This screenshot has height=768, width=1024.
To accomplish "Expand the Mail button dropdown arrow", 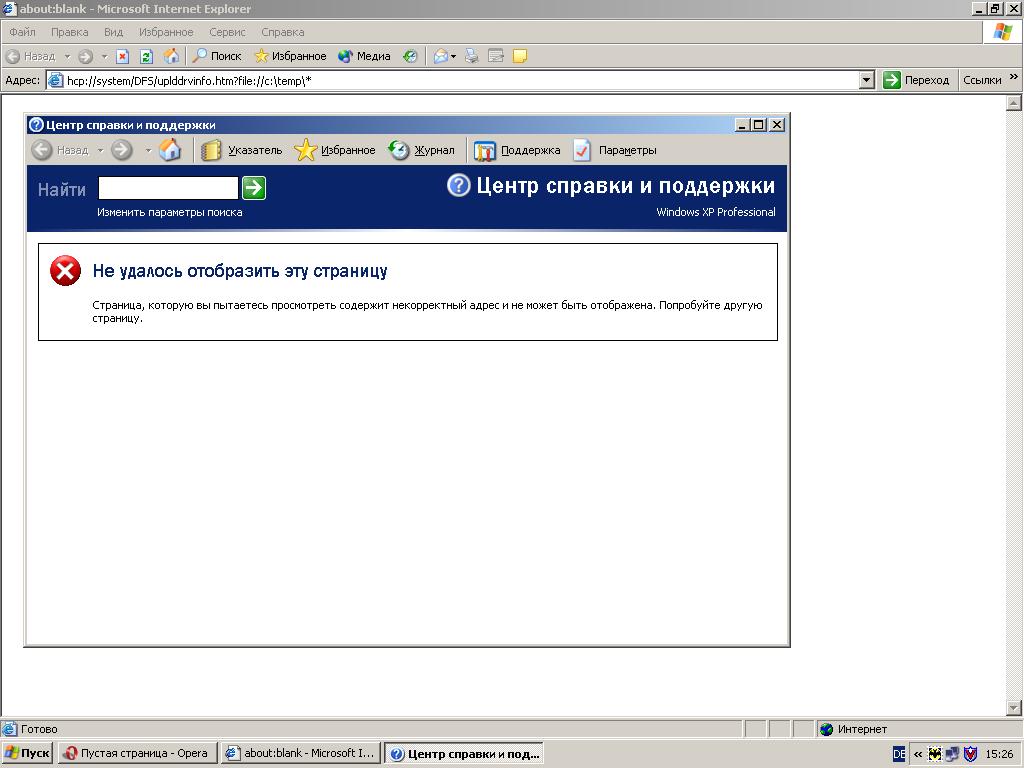I will tap(453, 56).
